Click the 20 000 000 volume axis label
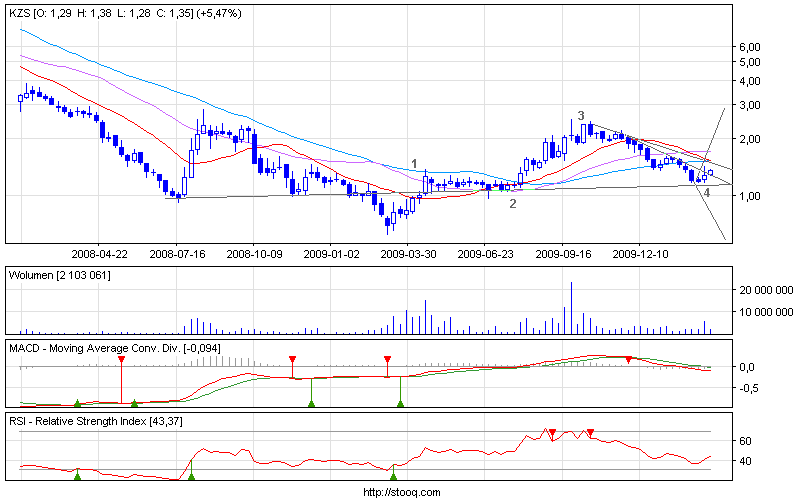Screen dimensions: 800x500 [x=765, y=290]
